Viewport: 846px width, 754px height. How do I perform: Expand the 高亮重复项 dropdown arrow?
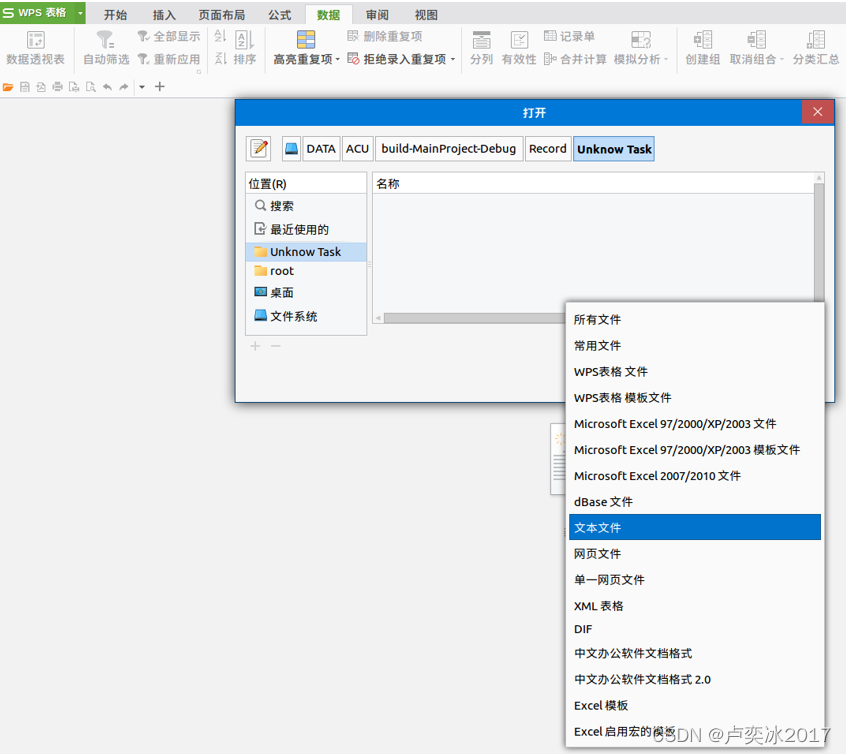338,59
